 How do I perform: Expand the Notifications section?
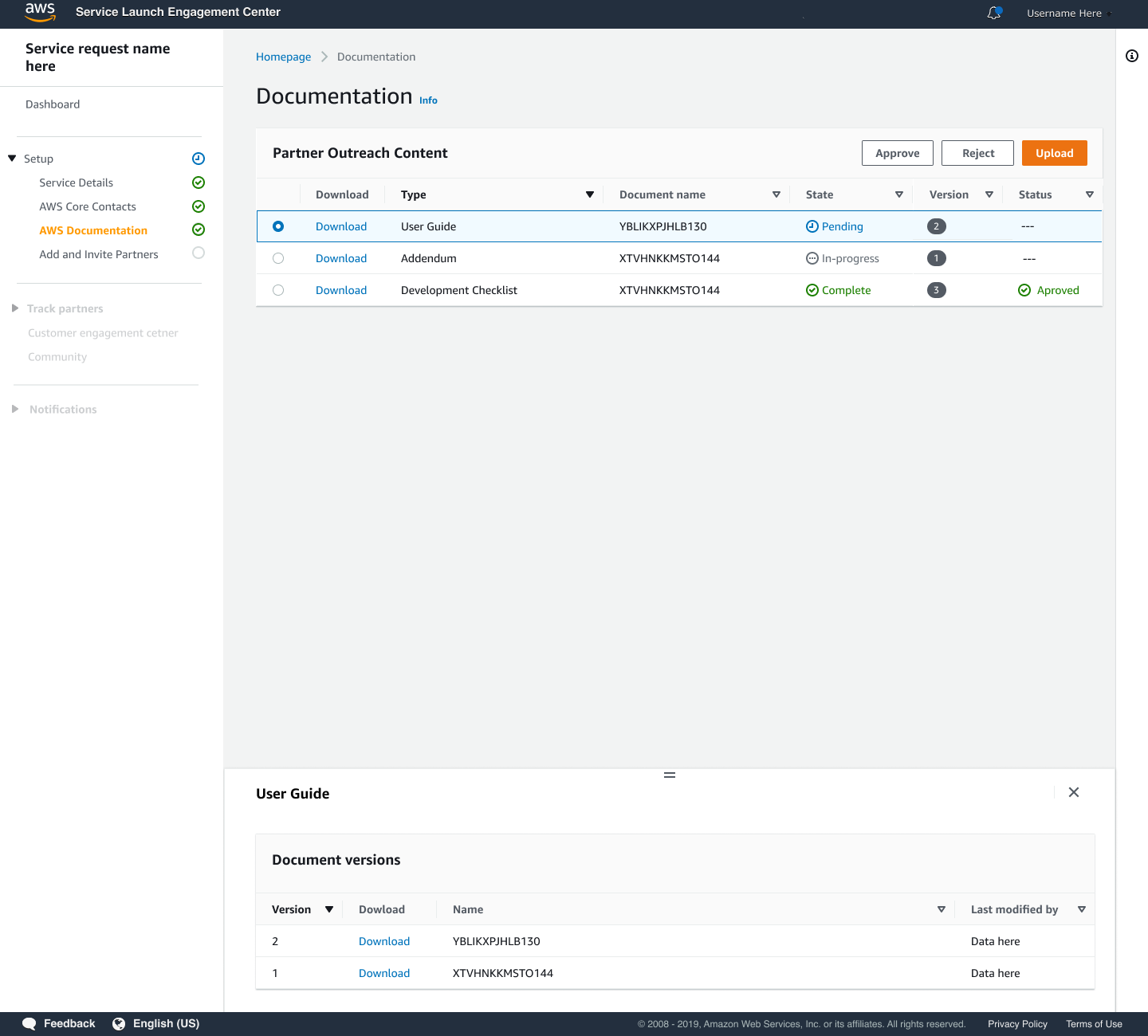click(x=14, y=409)
